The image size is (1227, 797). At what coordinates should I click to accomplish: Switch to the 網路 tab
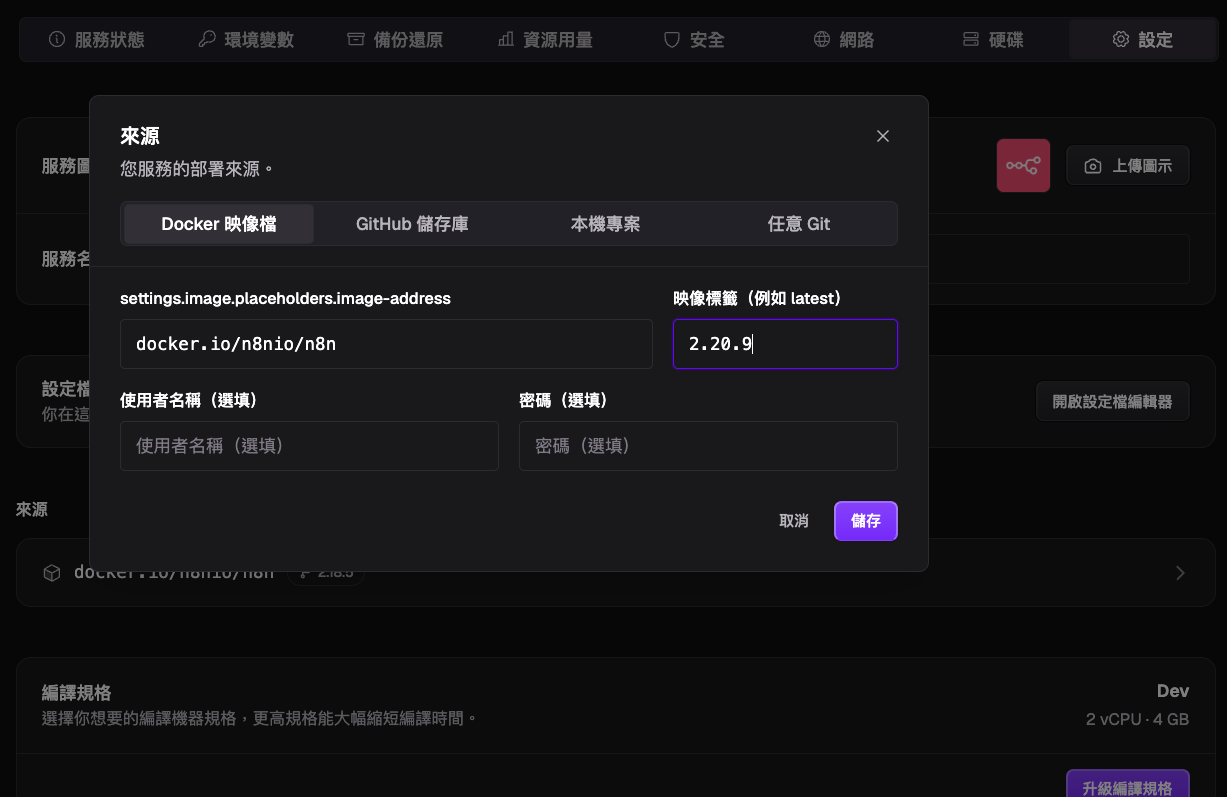click(x=844, y=40)
